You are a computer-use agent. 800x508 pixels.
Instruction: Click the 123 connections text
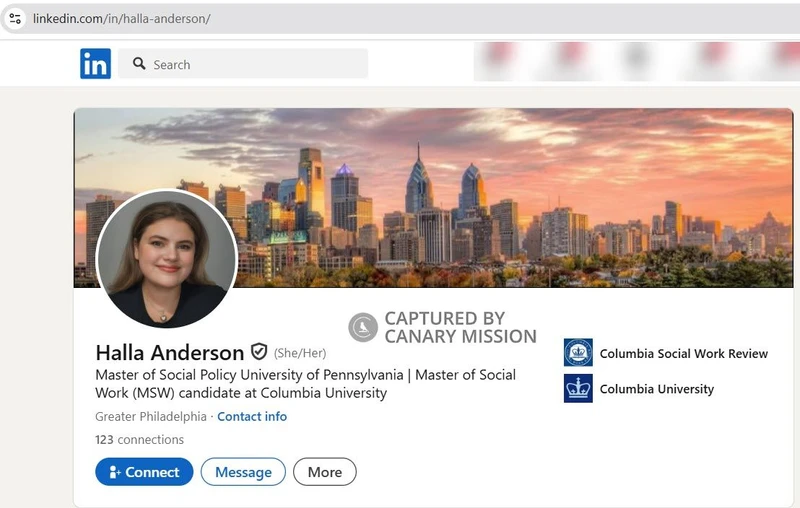[139, 440]
